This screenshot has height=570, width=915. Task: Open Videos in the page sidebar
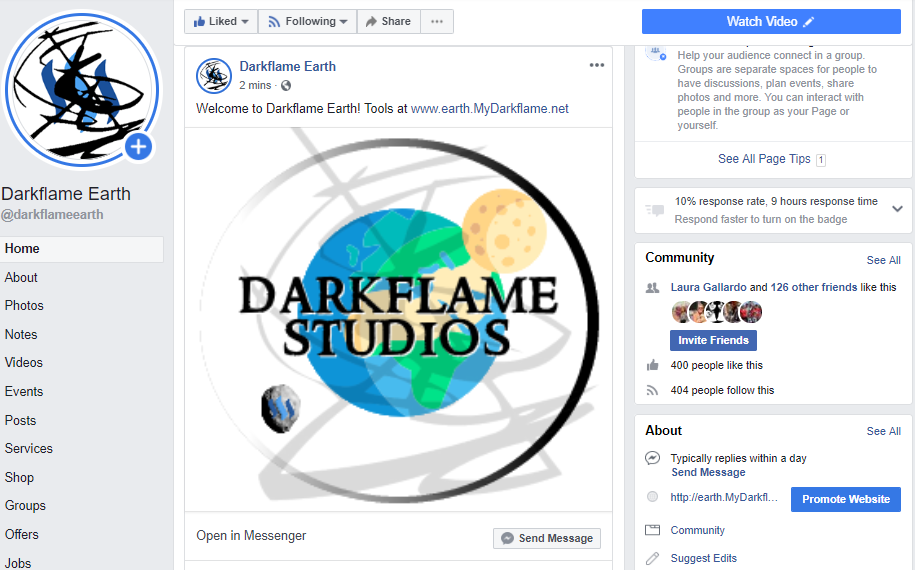point(23,363)
